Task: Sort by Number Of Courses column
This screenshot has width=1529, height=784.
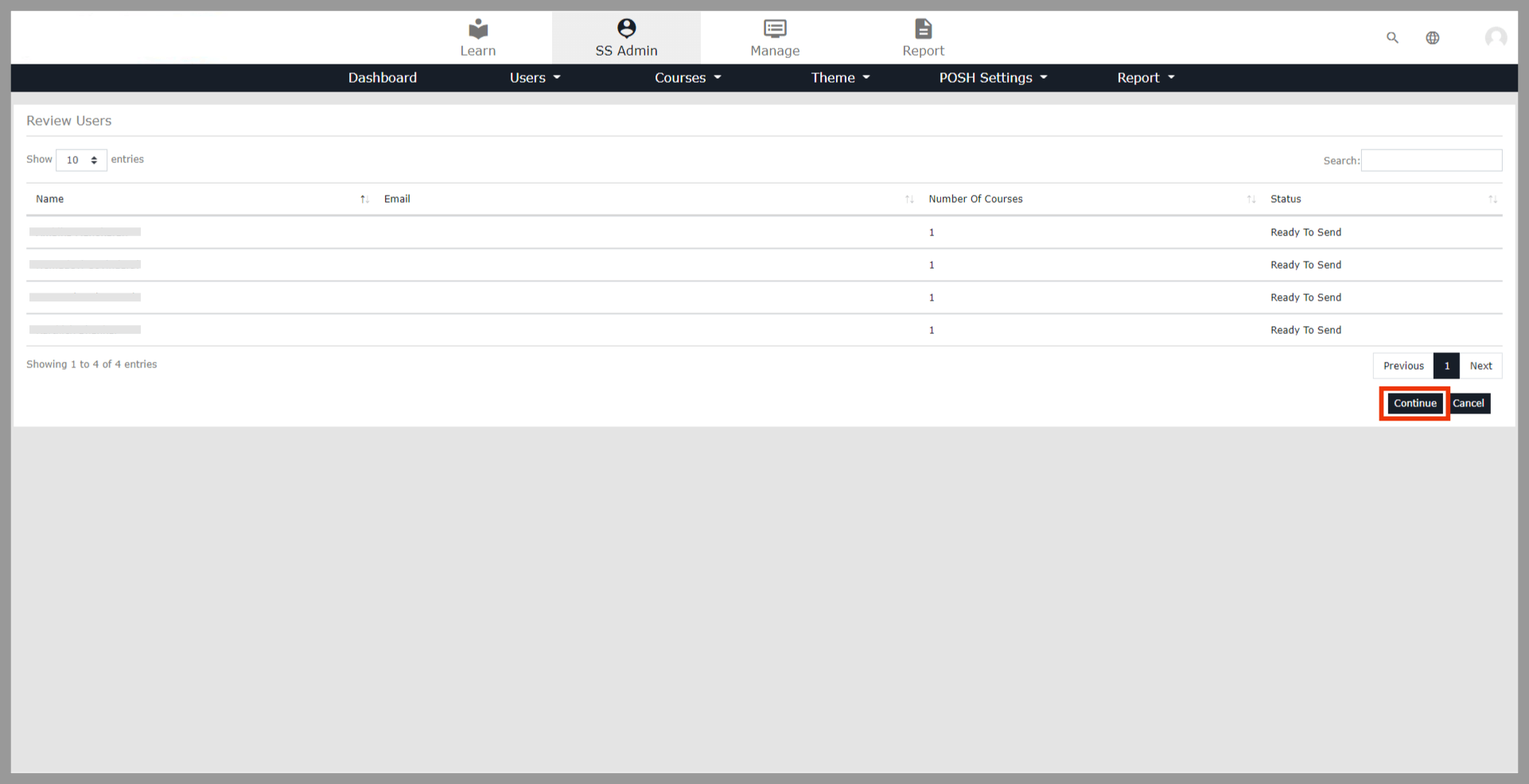Action: click(x=1251, y=200)
